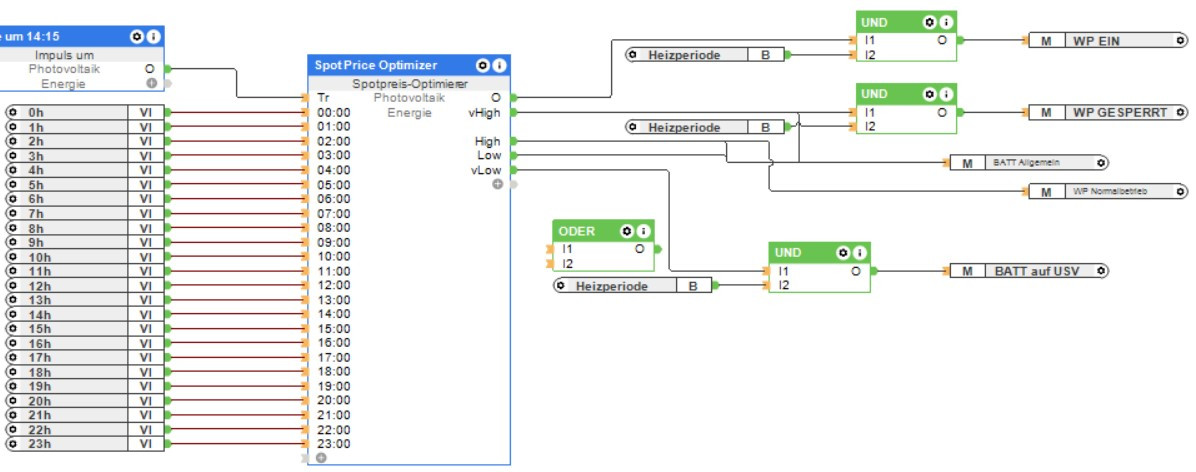Click gear icon on WP GESPERRT marker

[1179, 112]
